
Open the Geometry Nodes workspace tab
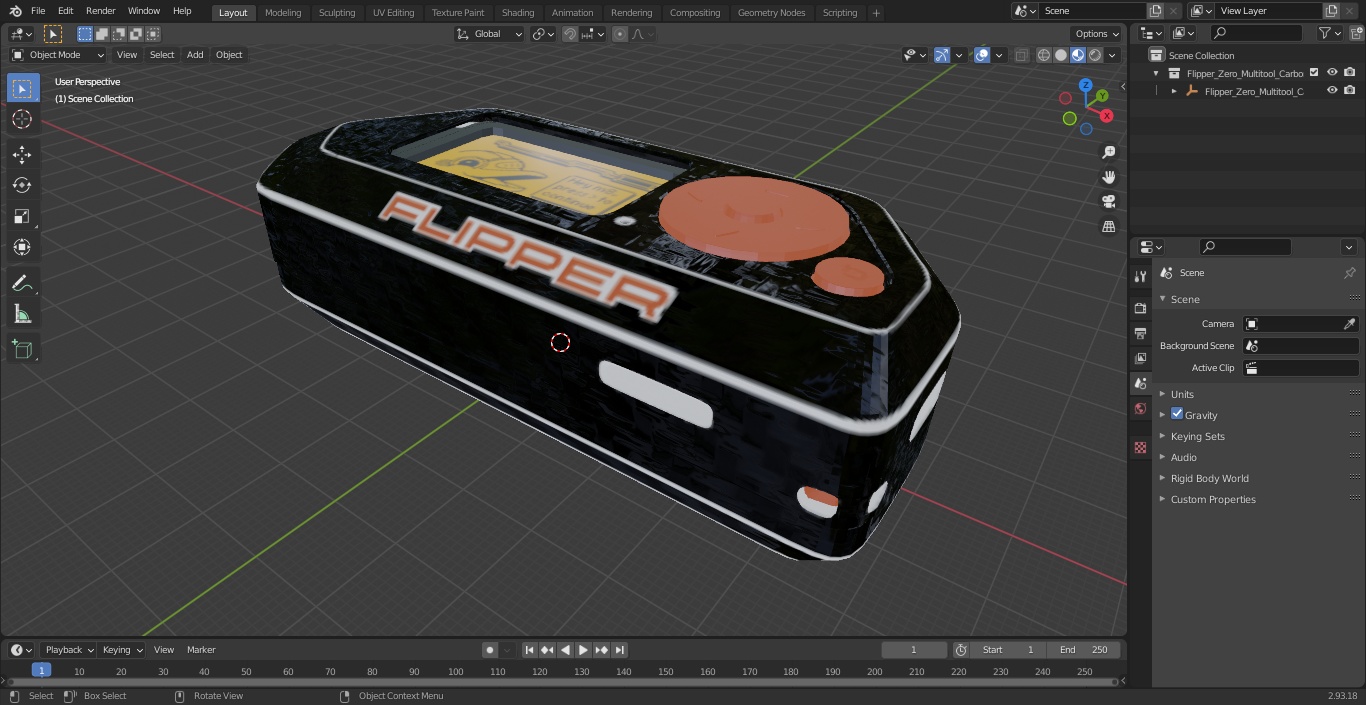click(x=771, y=12)
